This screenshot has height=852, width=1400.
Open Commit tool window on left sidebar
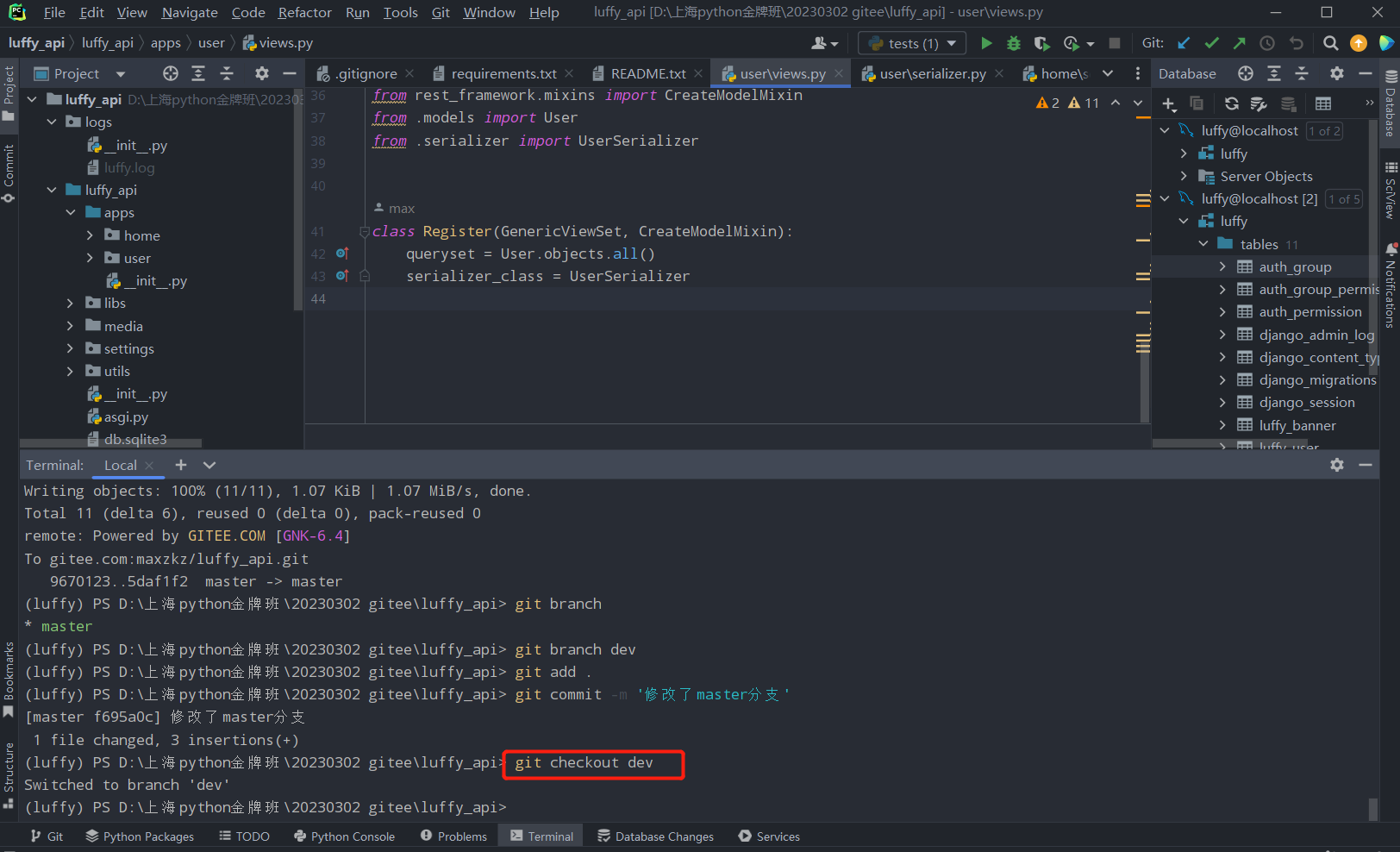click(9, 173)
